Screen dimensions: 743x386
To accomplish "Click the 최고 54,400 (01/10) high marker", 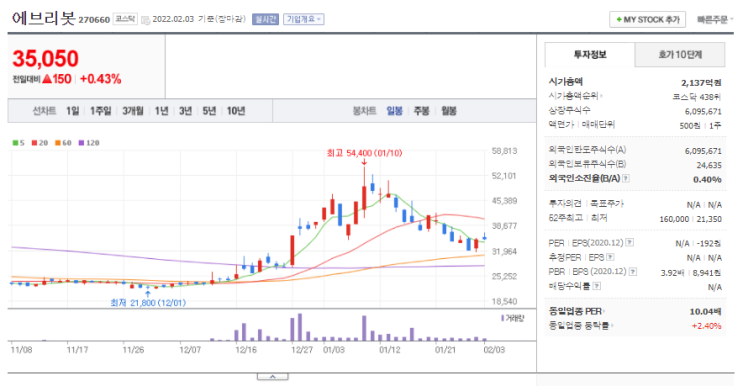I will 364,153.
